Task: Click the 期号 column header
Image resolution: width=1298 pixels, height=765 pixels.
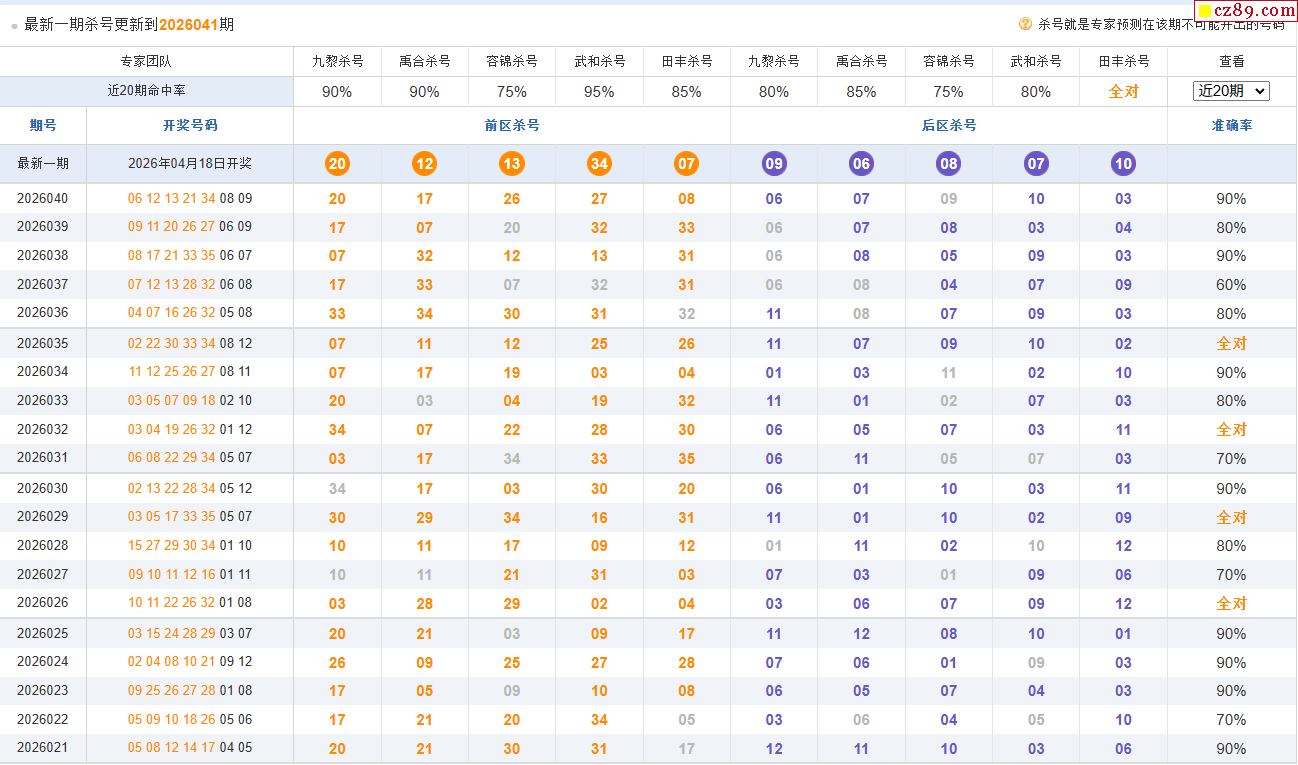Action: tap(43, 126)
